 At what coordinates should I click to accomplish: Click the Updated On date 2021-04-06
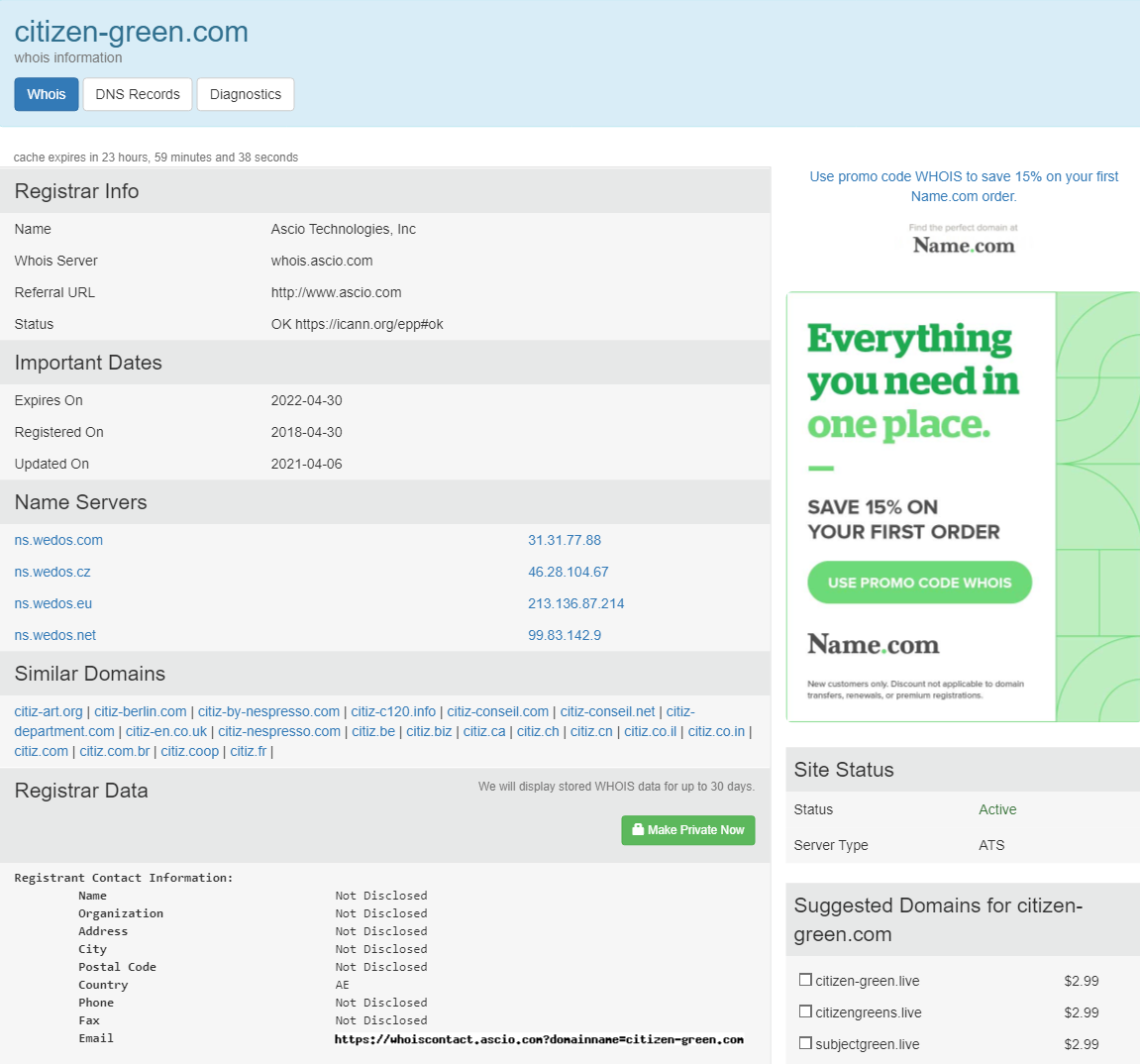(307, 464)
